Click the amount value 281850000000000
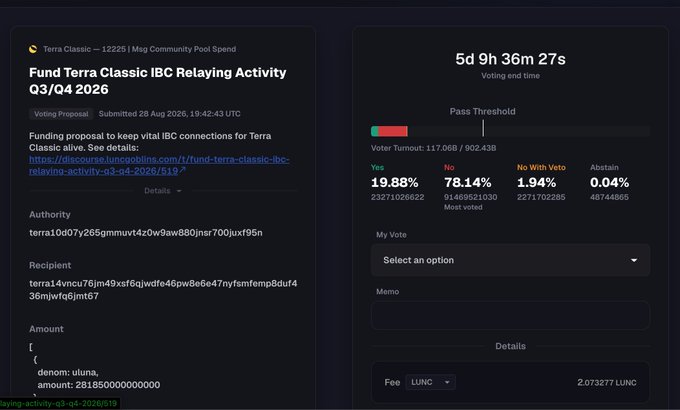The height and width of the screenshot is (410, 680). click(x=118, y=385)
